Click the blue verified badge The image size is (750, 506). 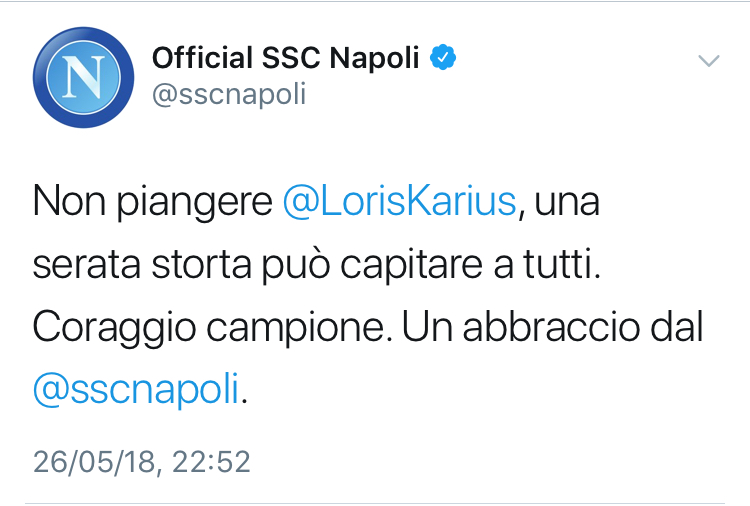pyautogui.click(x=442, y=58)
